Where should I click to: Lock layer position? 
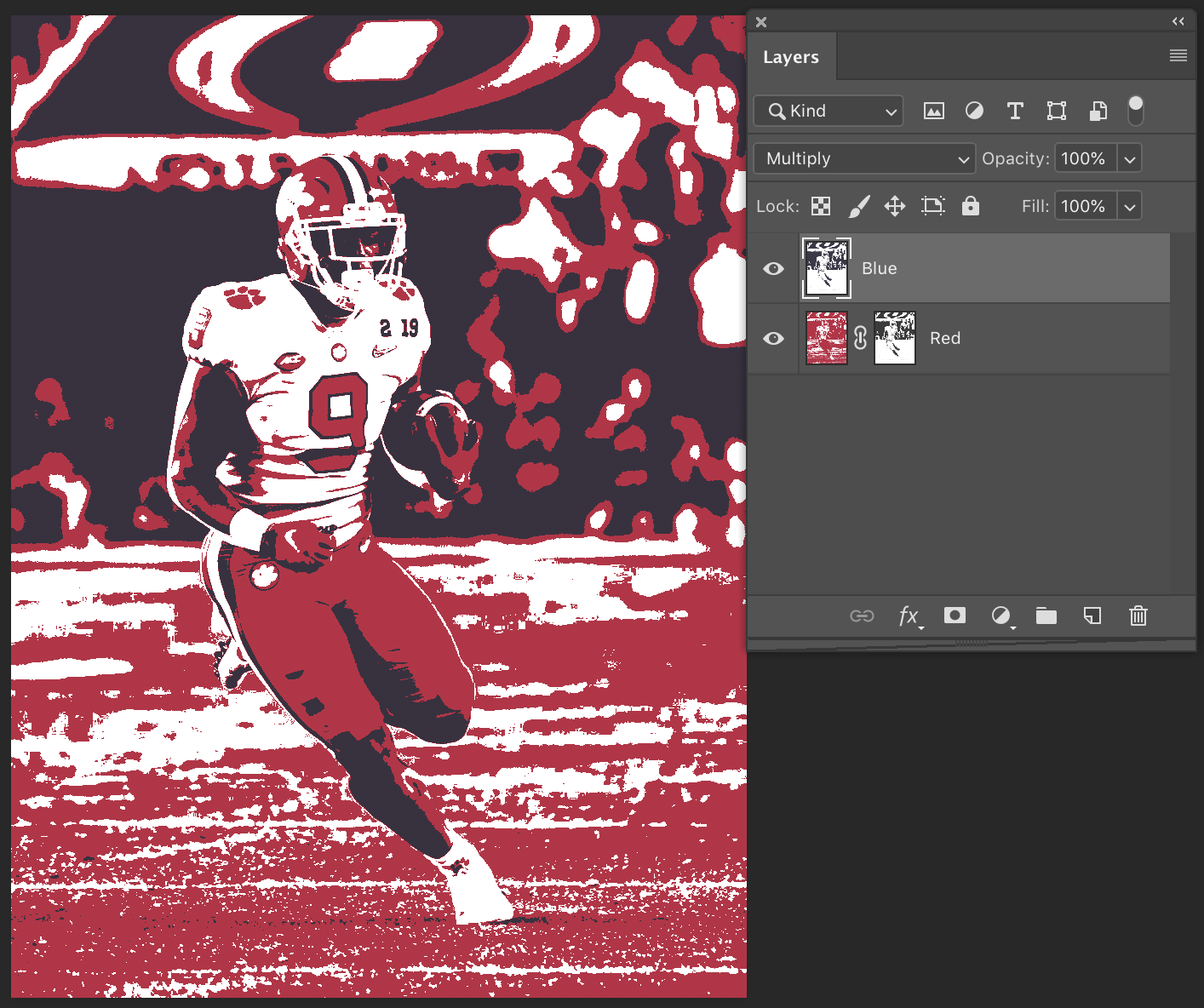tap(895, 206)
